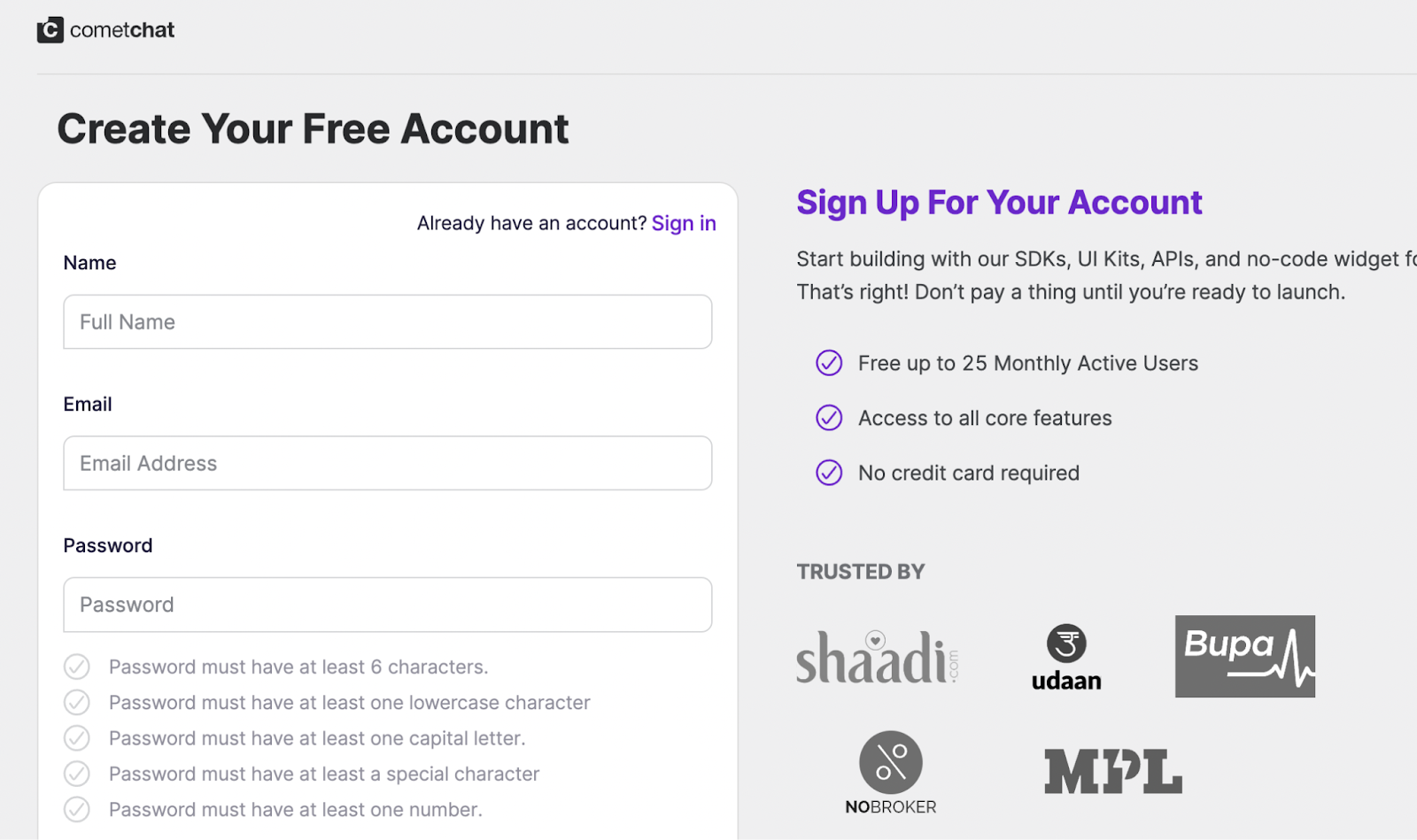Select the Password input field
This screenshot has width=1417, height=840.
(387, 605)
